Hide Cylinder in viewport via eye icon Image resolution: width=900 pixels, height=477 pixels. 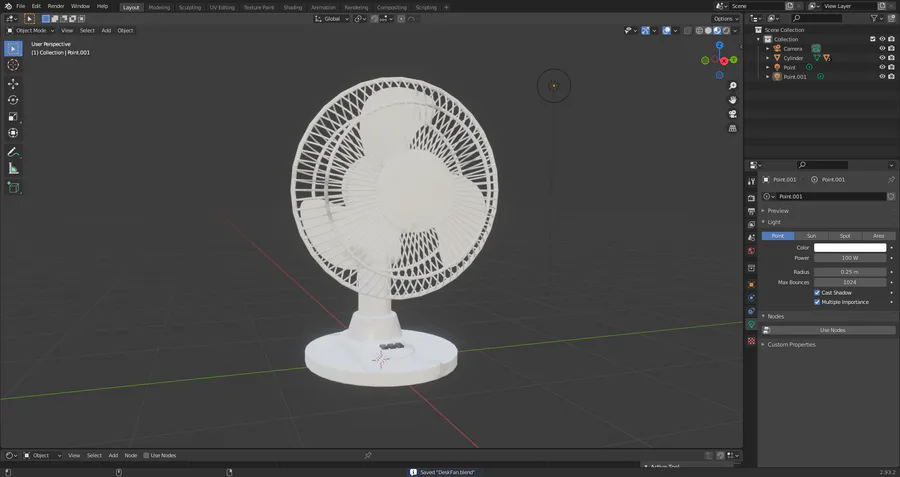[882, 58]
